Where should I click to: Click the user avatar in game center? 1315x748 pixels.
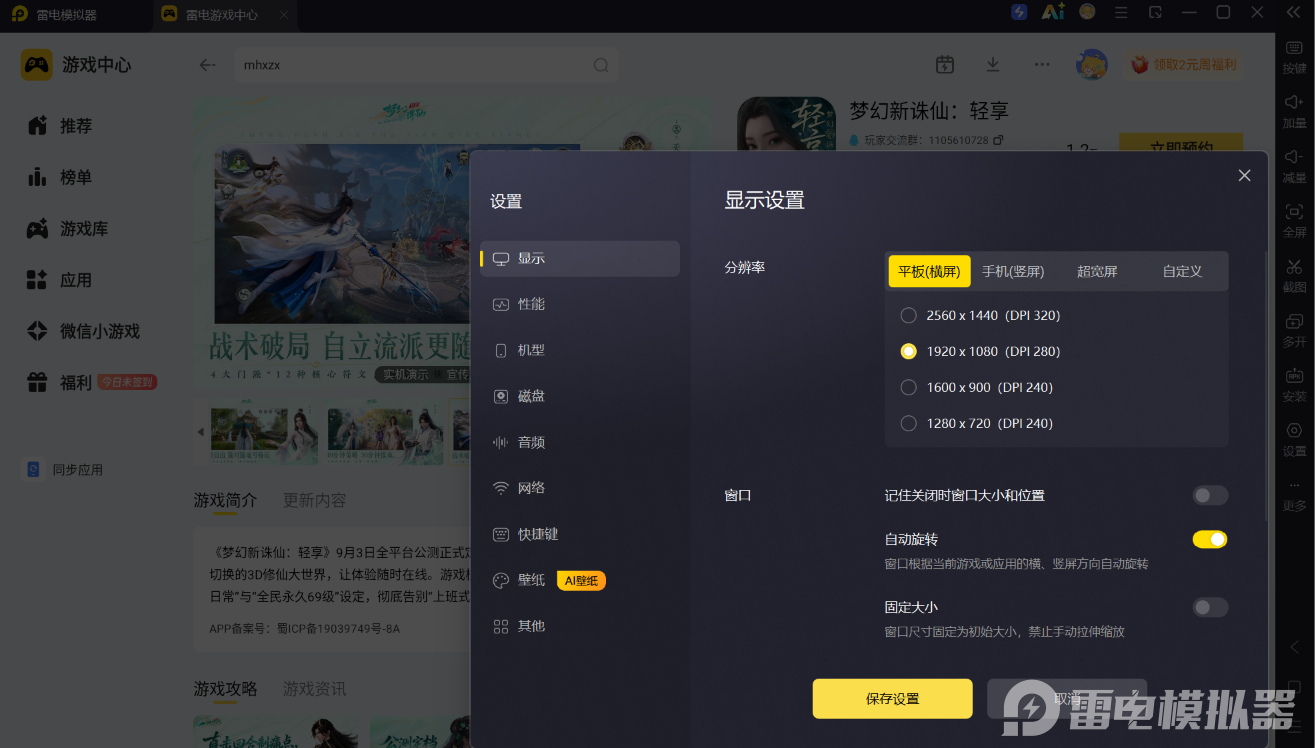(1091, 64)
